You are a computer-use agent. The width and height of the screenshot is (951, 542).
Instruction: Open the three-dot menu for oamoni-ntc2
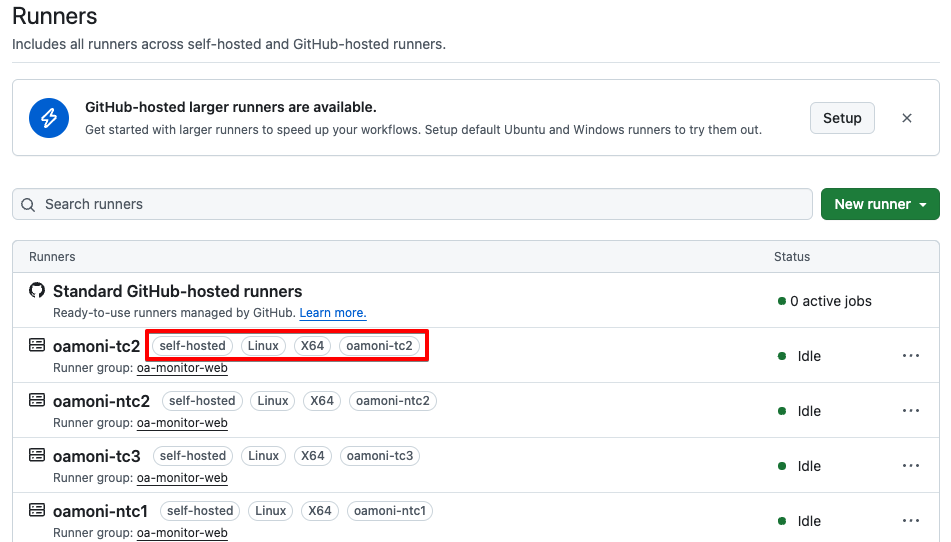click(x=910, y=411)
